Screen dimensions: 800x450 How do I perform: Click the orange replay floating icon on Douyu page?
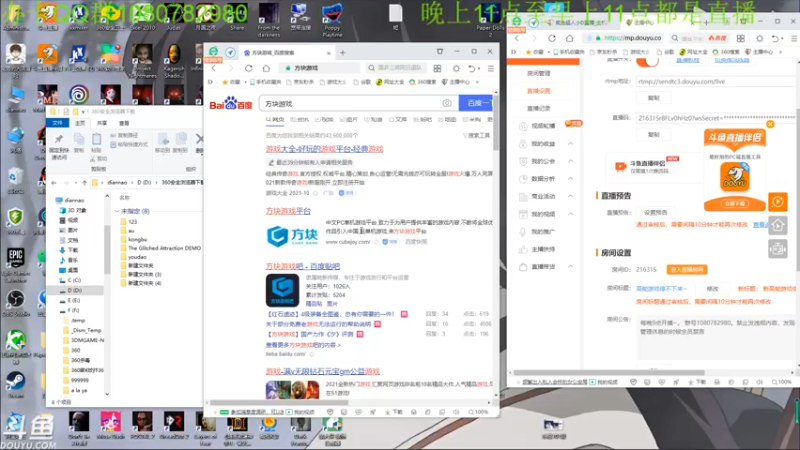(778, 202)
